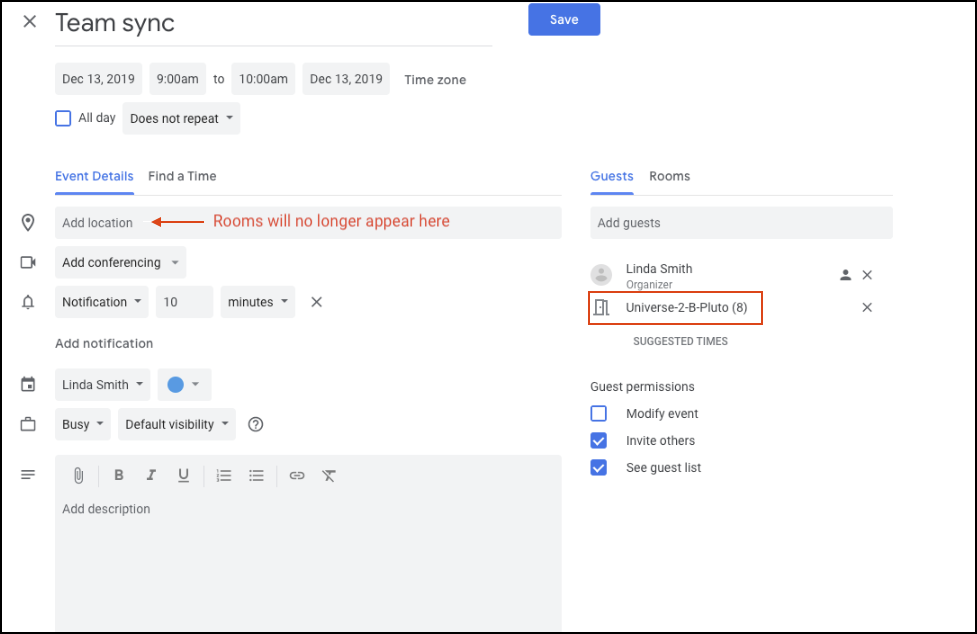Image resolution: width=977 pixels, height=634 pixels.
Task: Open the blue event color picker
Action: click(x=184, y=385)
